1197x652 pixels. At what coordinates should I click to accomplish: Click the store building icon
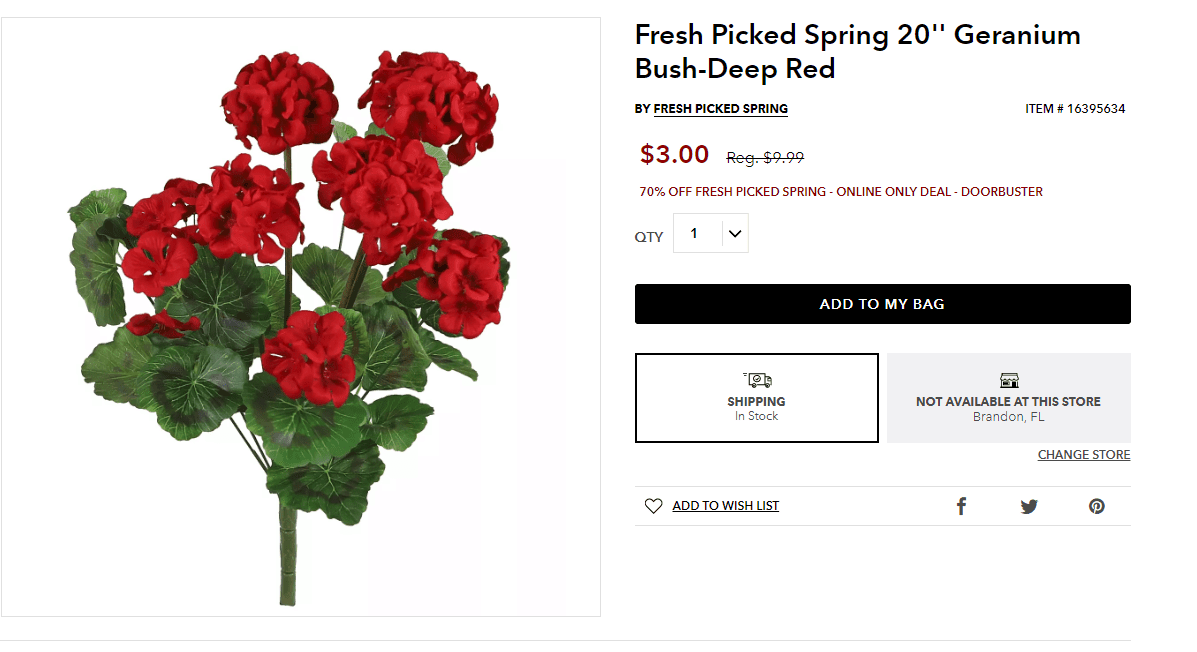[x=1008, y=381]
